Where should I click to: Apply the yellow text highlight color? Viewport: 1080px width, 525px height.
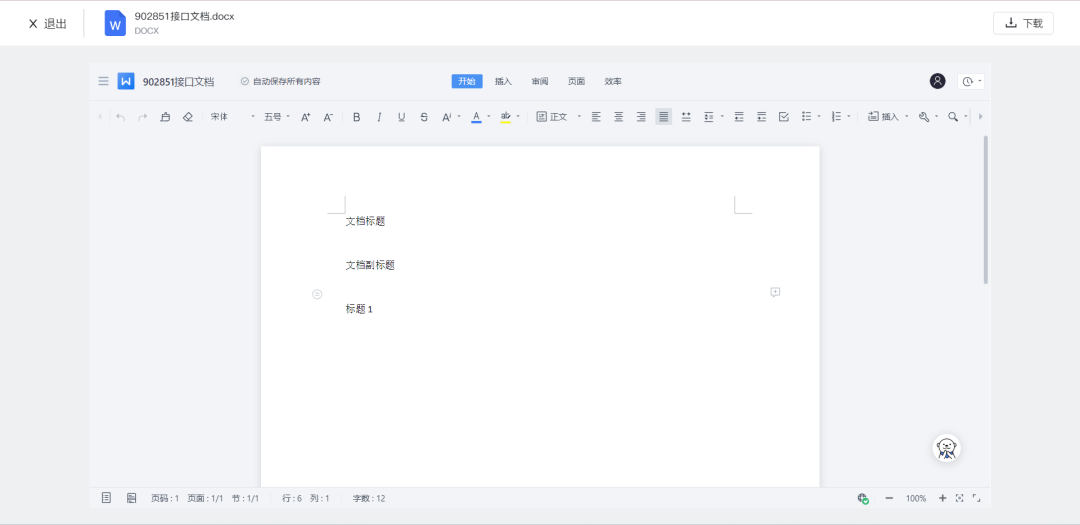coord(506,117)
